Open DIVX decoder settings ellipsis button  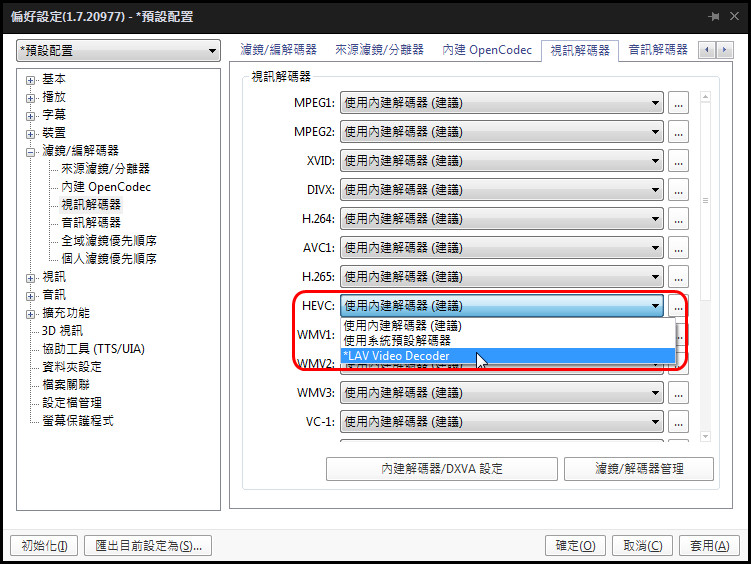[678, 190]
